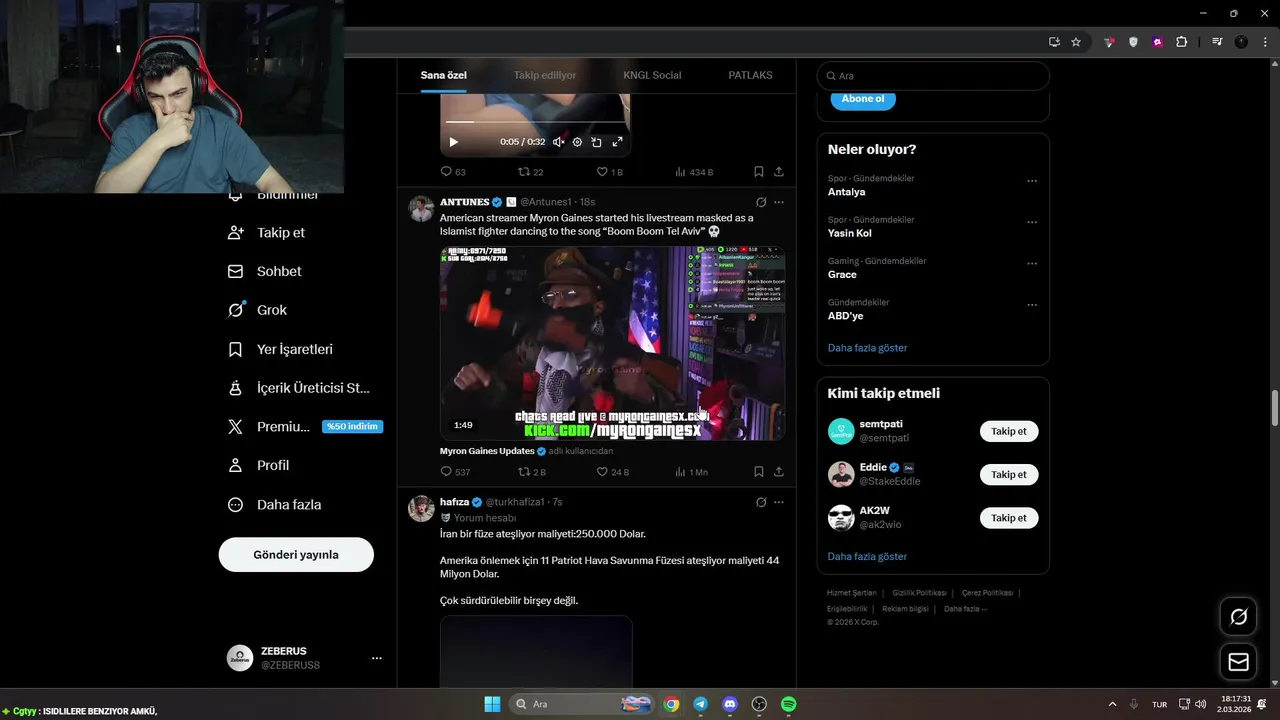The width and height of the screenshot is (1280, 720).
Task: Show more follow suggestions link
Action: (x=867, y=556)
